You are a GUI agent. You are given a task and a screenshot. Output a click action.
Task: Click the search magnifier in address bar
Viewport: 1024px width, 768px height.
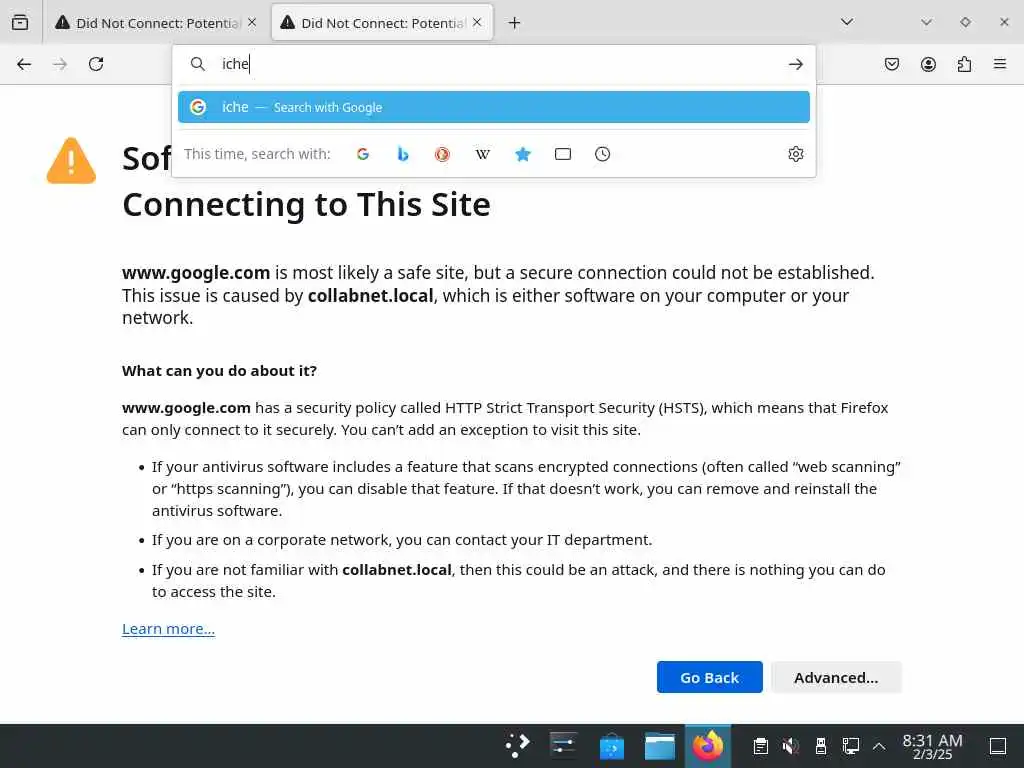click(197, 64)
